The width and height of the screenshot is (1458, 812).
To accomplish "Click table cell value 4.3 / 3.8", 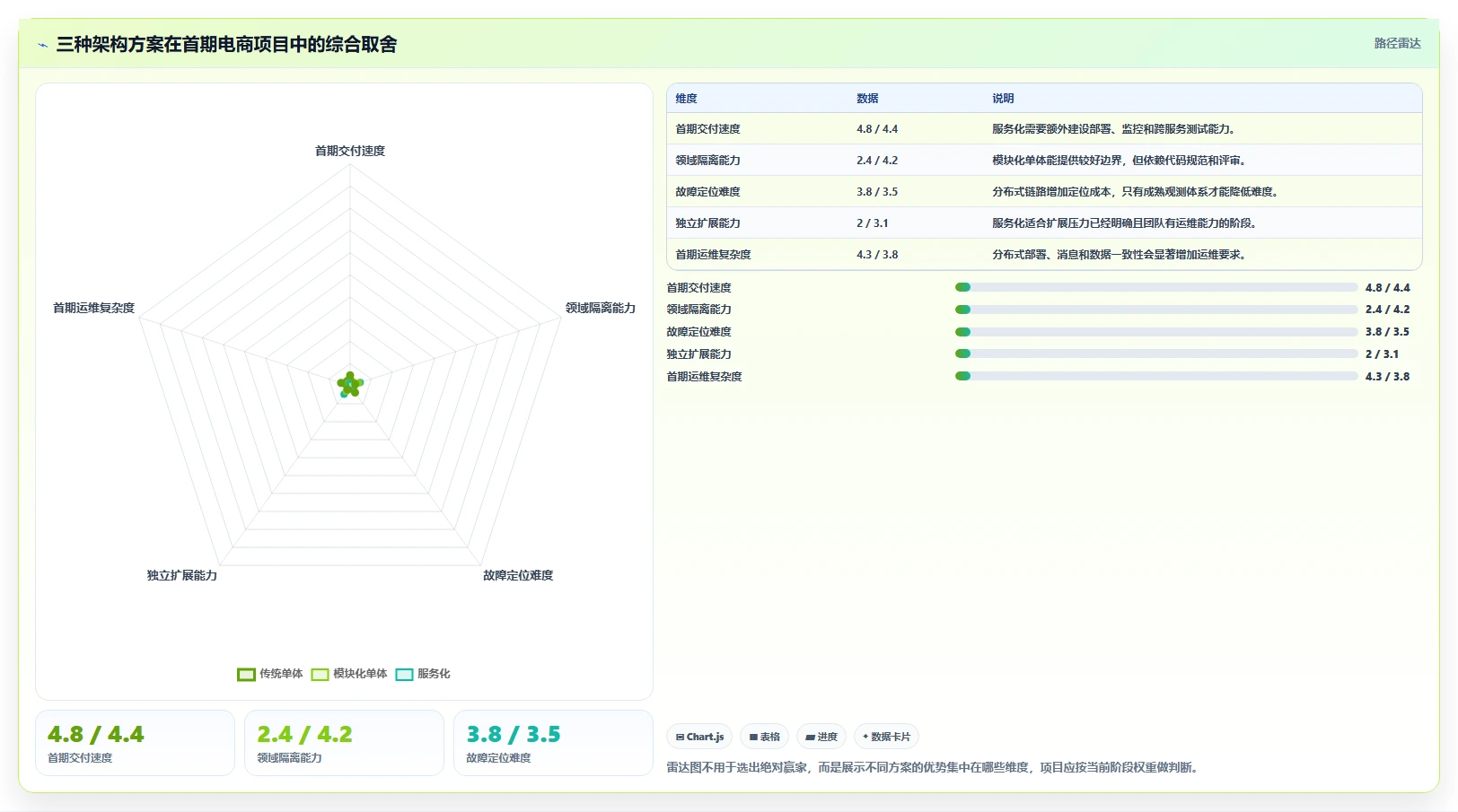I will [x=877, y=255].
